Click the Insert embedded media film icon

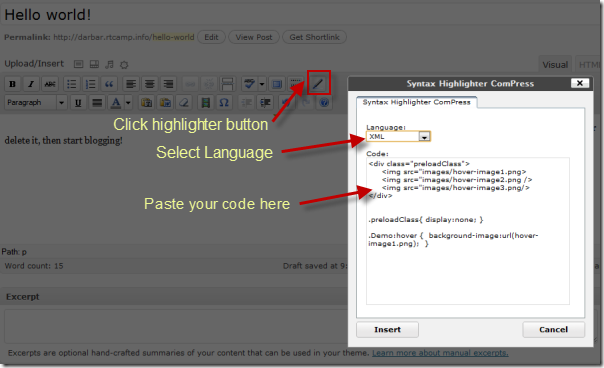tap(206, 103)
